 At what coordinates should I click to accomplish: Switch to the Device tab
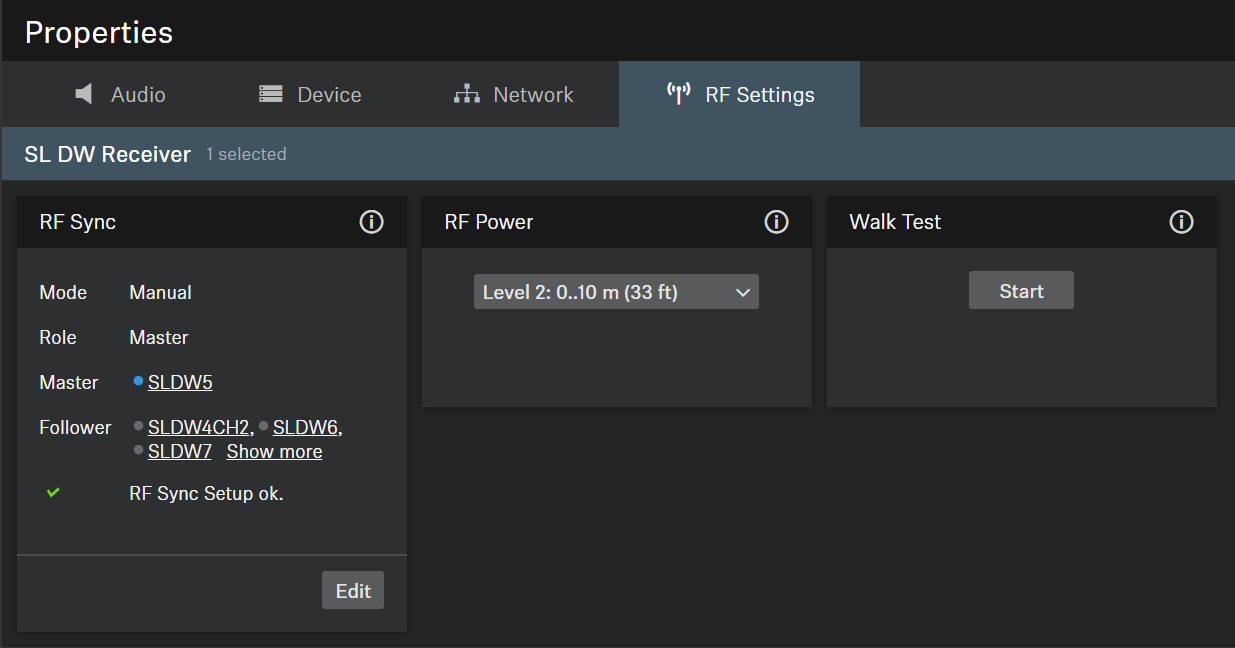(x=310, y=94)
